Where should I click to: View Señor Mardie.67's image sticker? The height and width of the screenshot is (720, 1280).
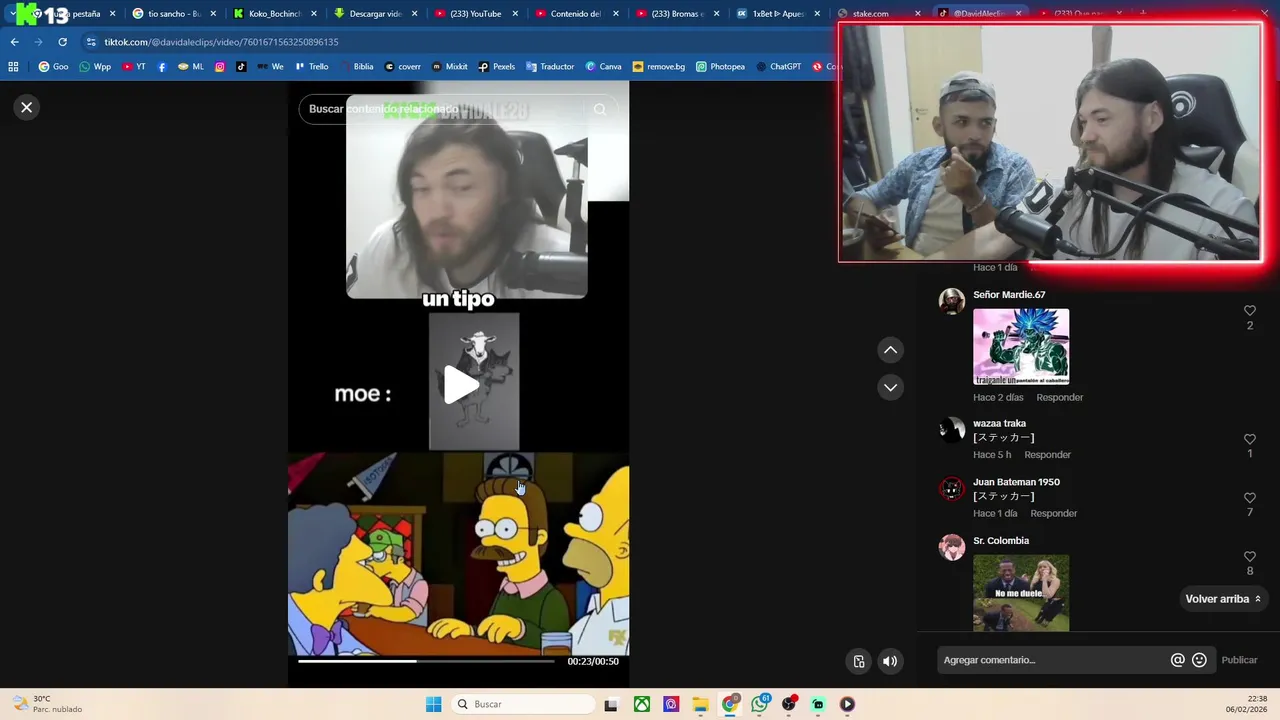pos(1021,346)
